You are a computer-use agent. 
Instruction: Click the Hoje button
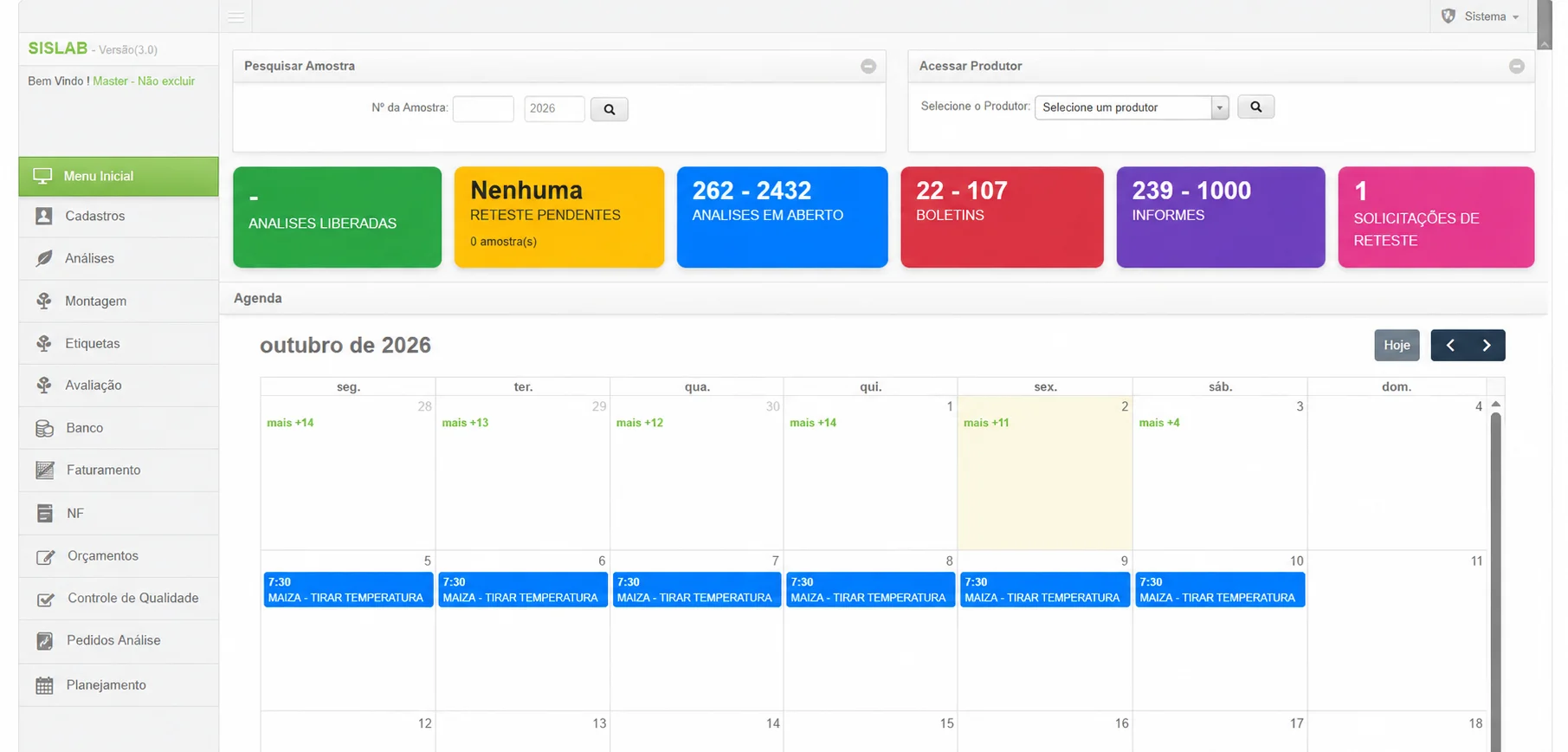(1397, 345)
